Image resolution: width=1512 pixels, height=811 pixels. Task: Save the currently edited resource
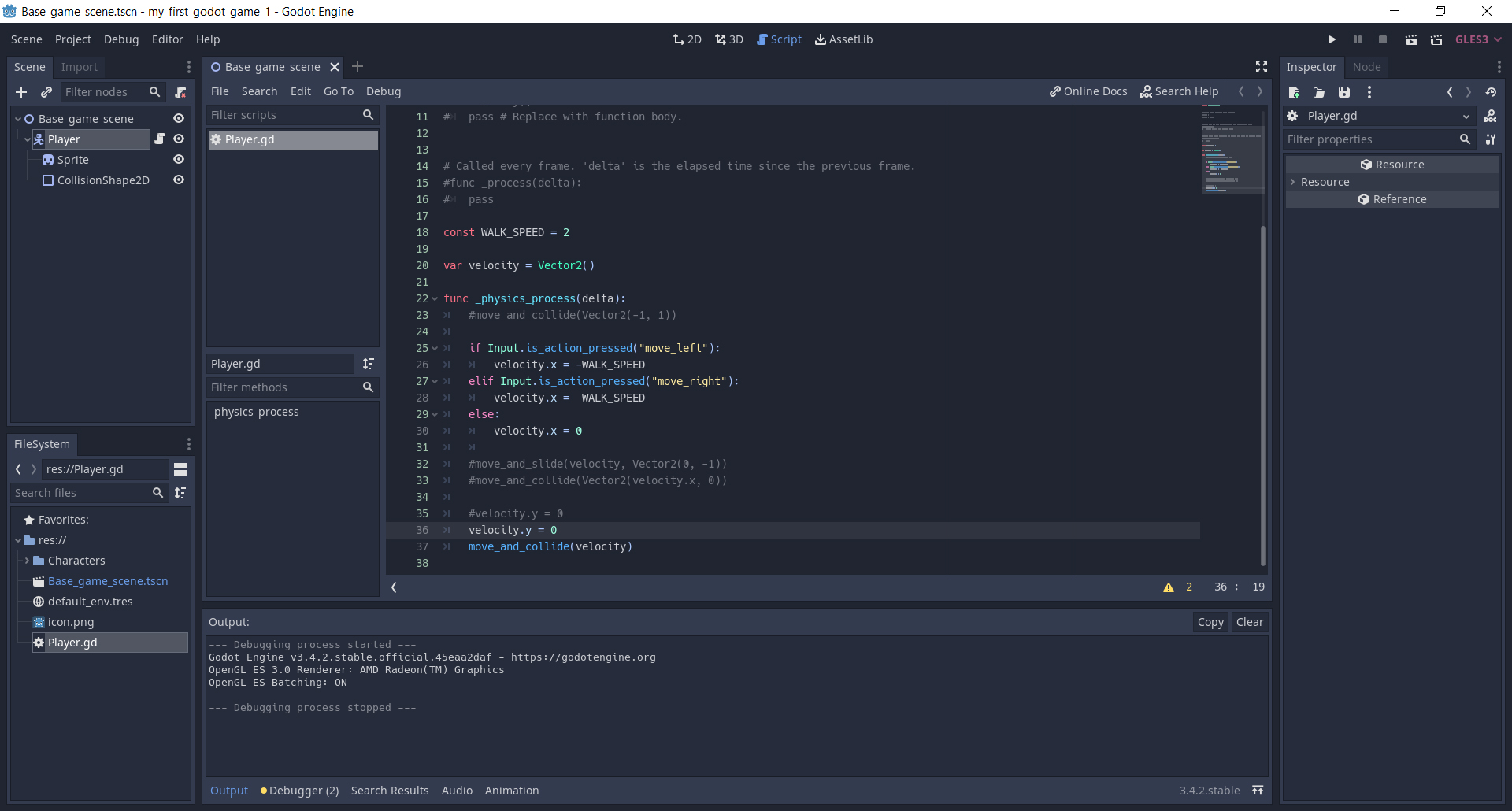[x=1344, y=92]
